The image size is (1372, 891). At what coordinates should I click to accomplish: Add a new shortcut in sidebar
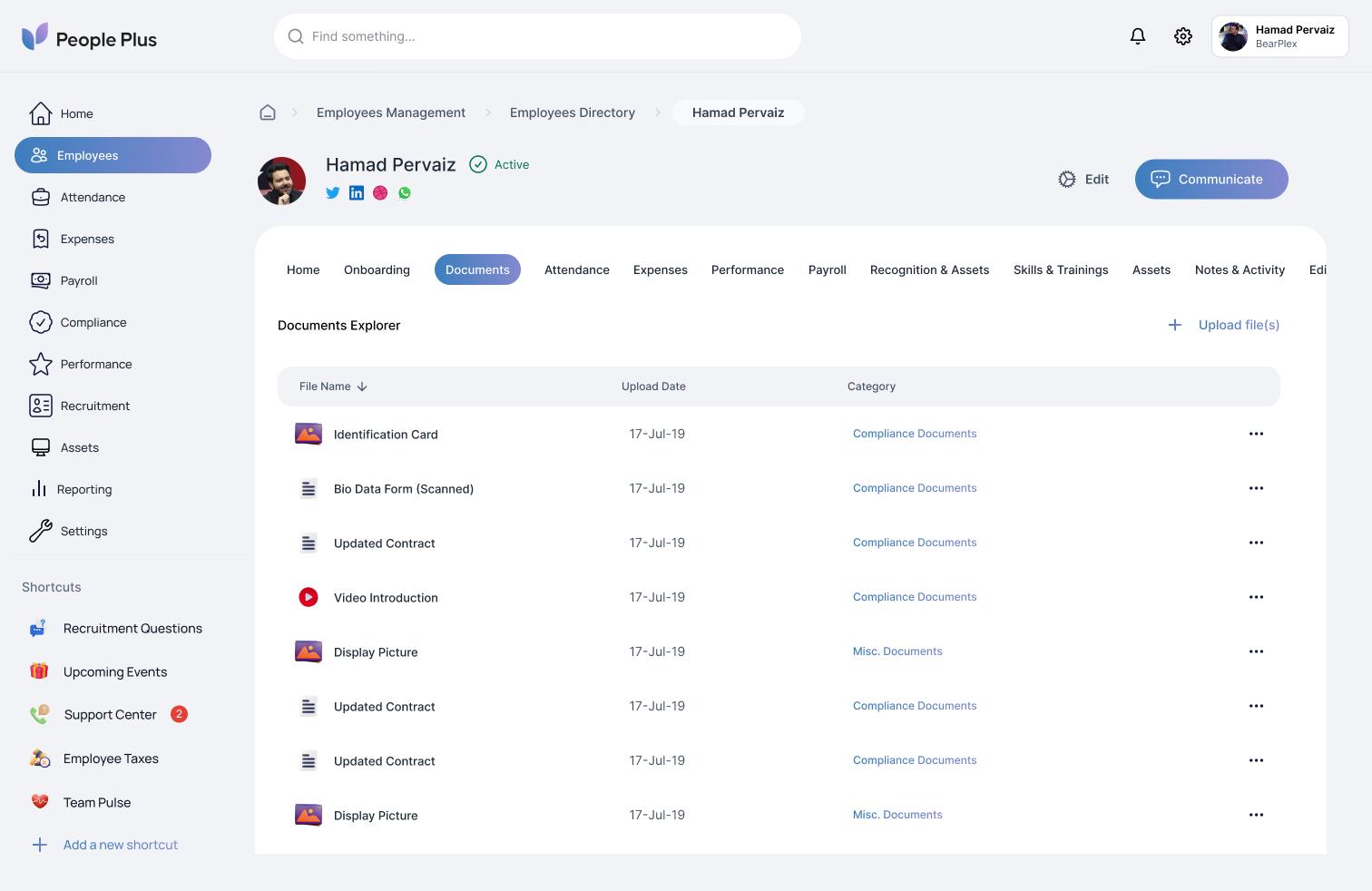pyautogui.click(x=120, y=845)
